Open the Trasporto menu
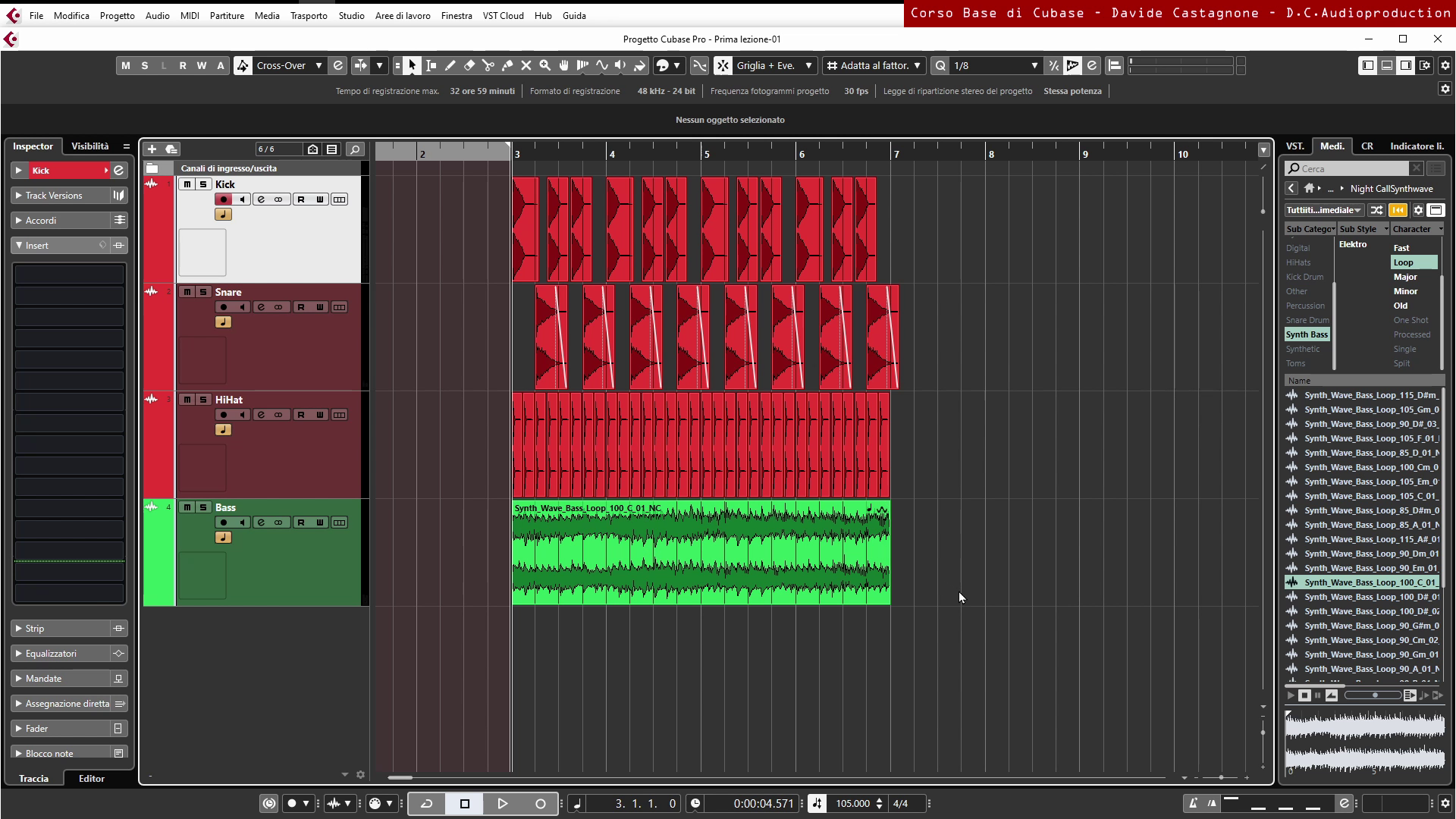 tap(309, 15)
